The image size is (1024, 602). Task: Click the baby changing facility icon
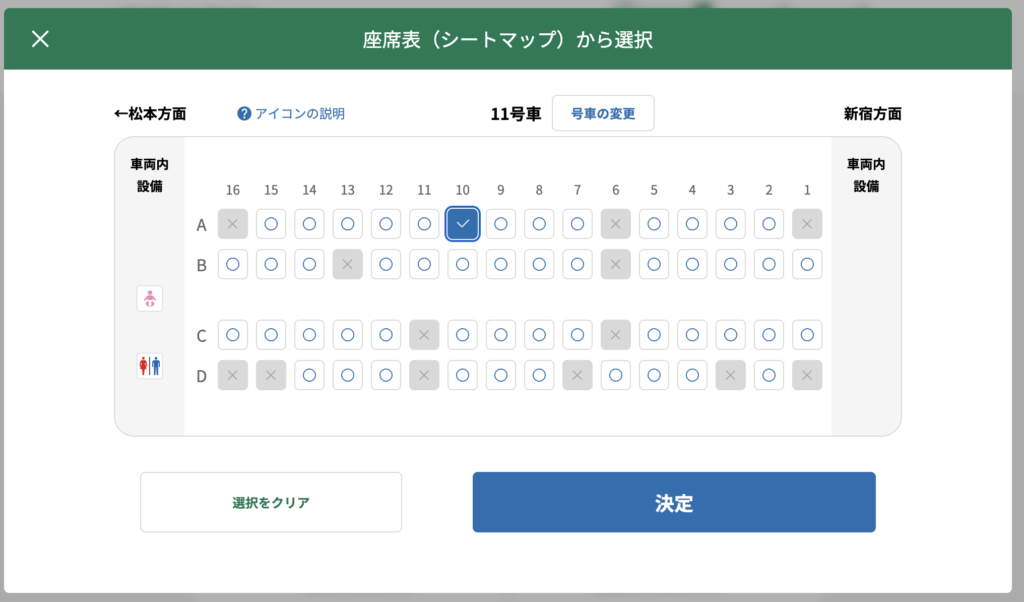(x=149, y=298)
